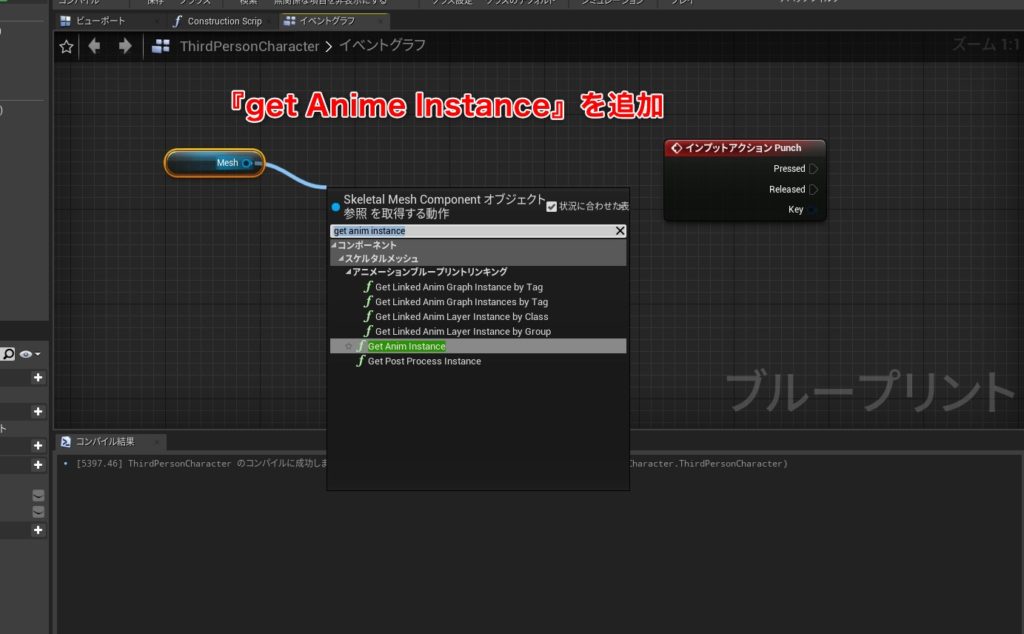Collapse the コンポーネント category
This screenshot has height=634, width=1024.
(334, 246)
